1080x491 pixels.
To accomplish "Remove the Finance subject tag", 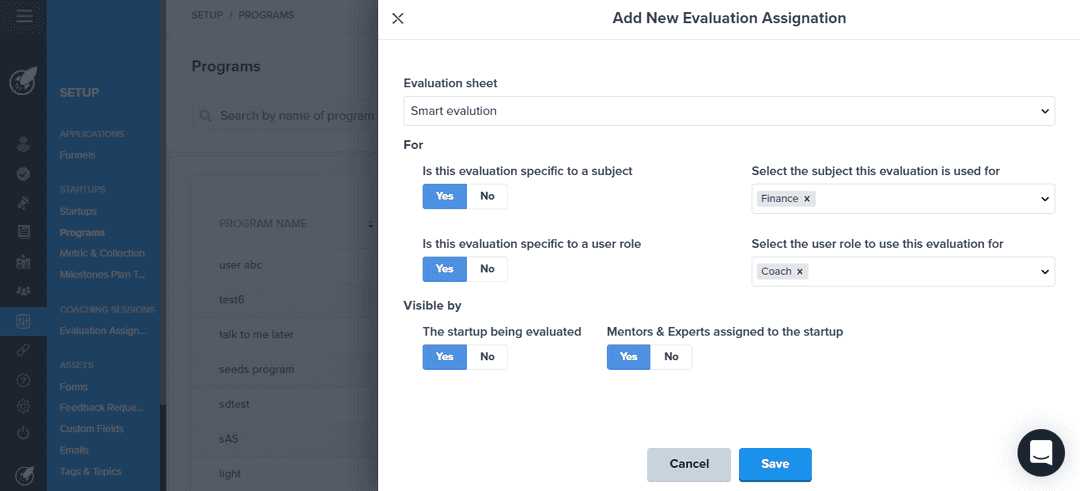I will (x=807, y=199).
